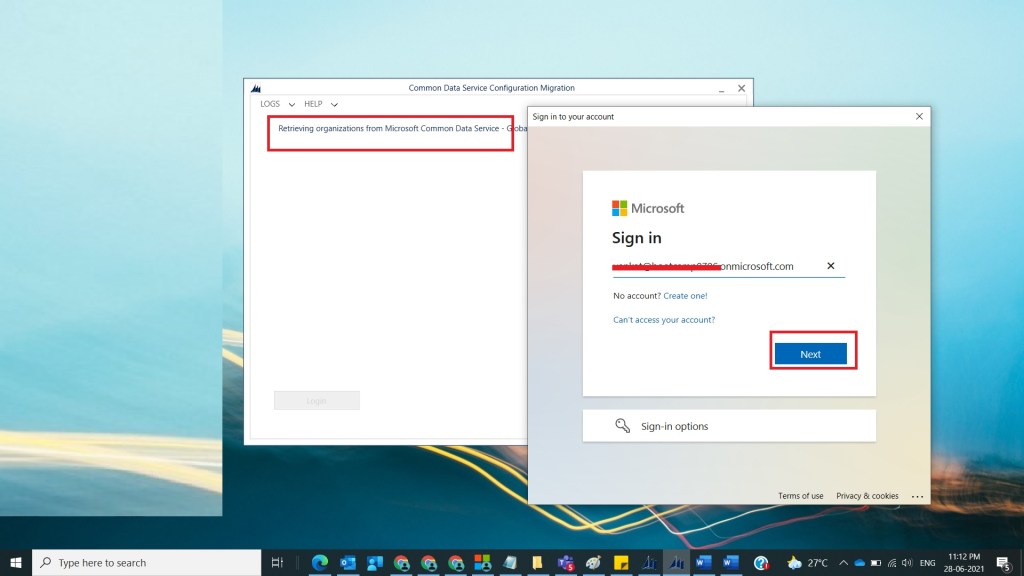Click the sign-in email address input field
Viewport: 1024px width, 576px height.
tap(715, 267)
